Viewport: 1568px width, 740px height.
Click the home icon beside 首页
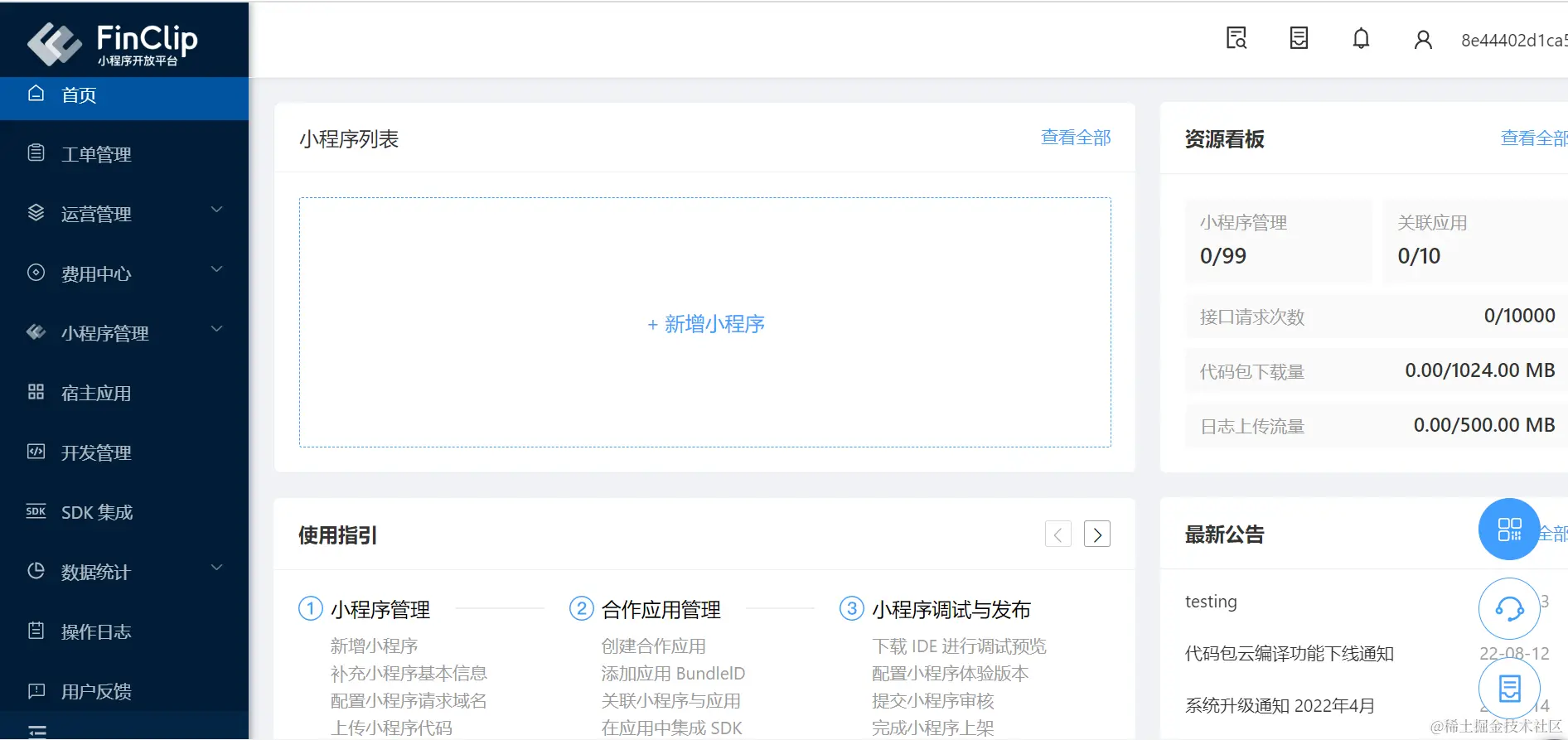pyautogui.click(x=36, y=94)
